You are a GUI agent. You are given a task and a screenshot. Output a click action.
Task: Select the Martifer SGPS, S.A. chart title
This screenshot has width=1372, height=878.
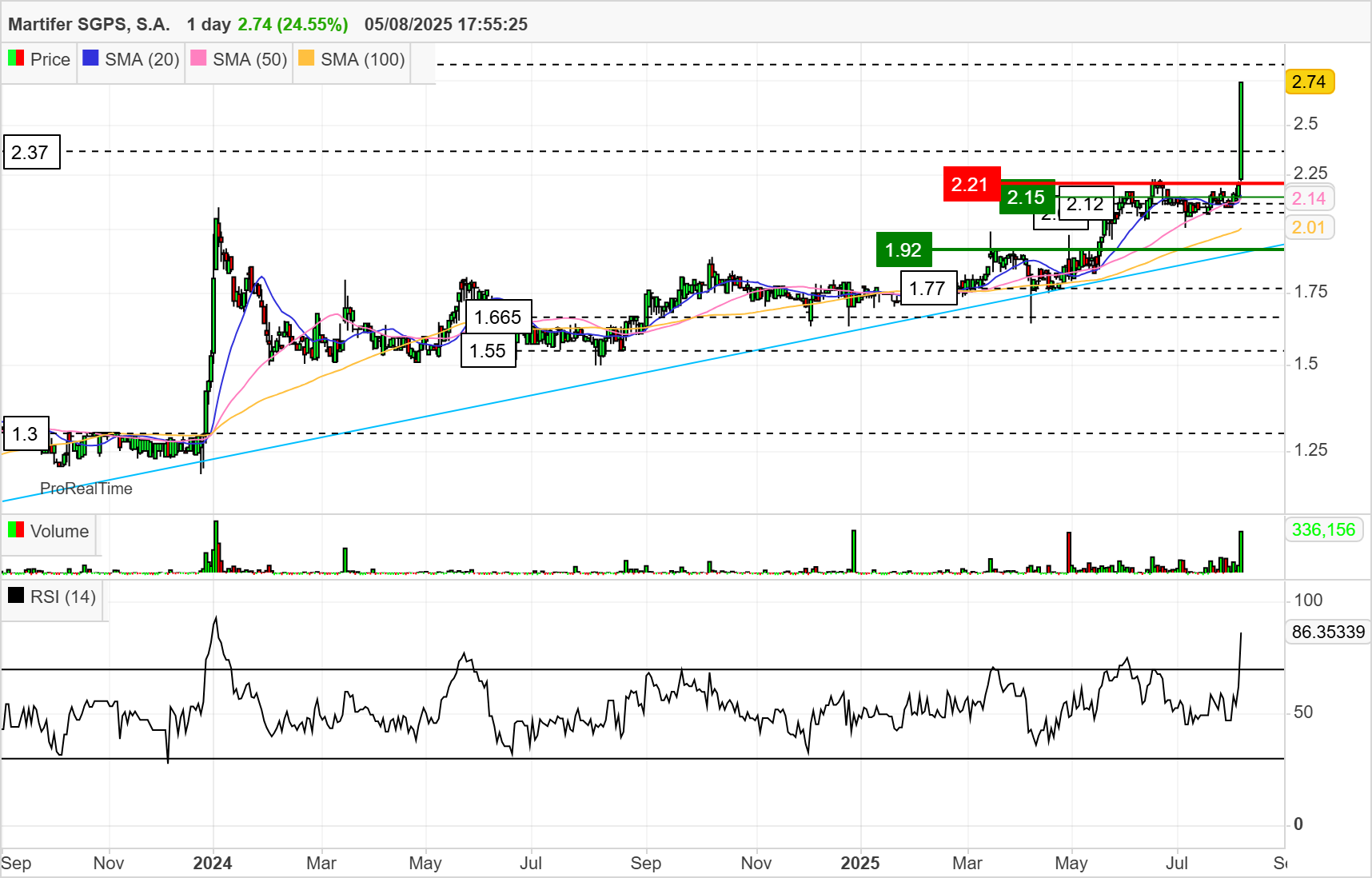(x=89, y=24)
